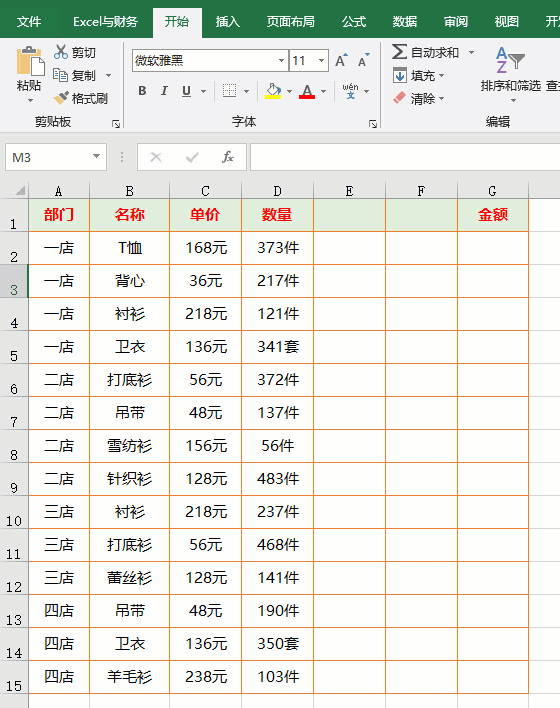Open font settings dialog launcher

point(373,124)
